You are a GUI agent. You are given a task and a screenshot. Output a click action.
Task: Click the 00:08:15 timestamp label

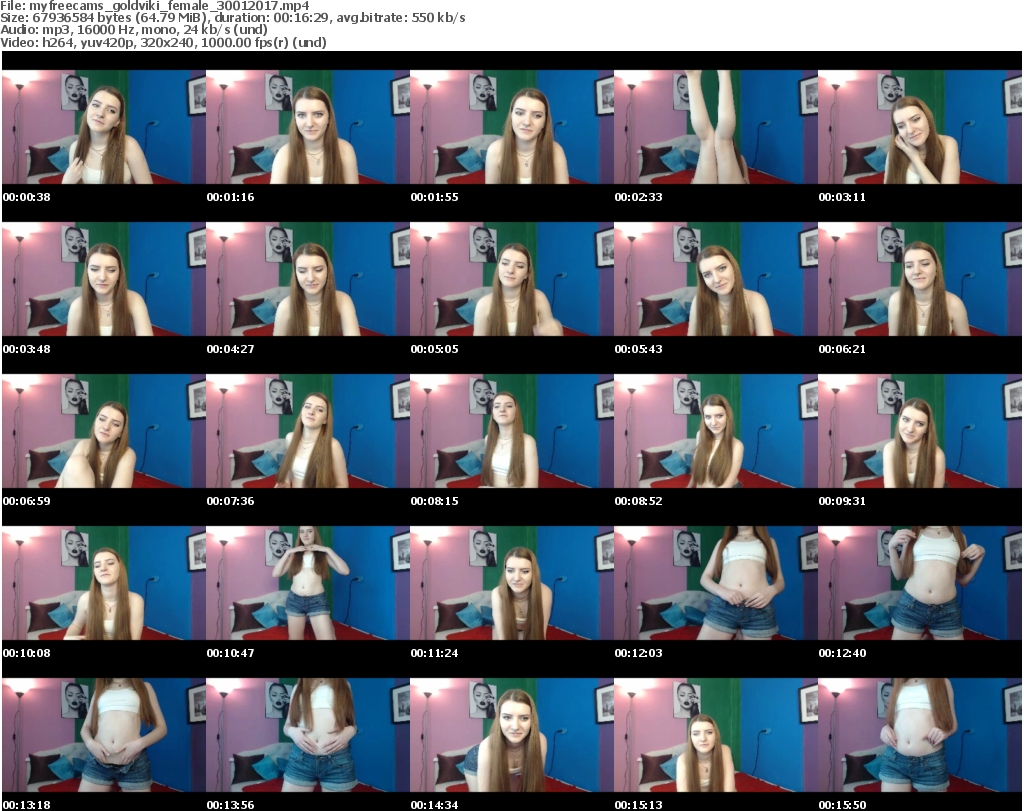coord(434,501)
